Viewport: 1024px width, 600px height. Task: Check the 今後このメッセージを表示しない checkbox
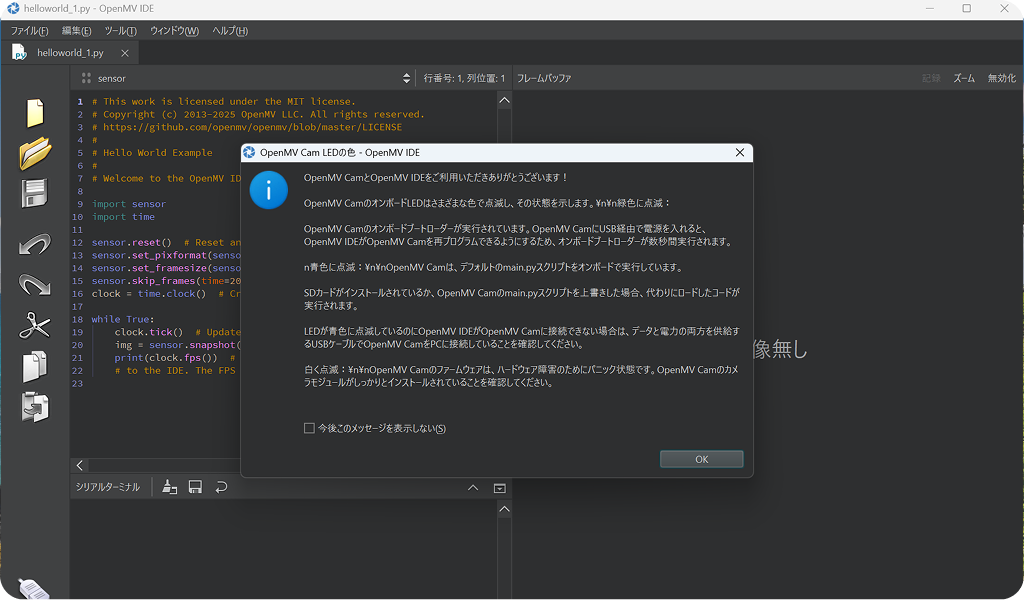coord(310,428)
